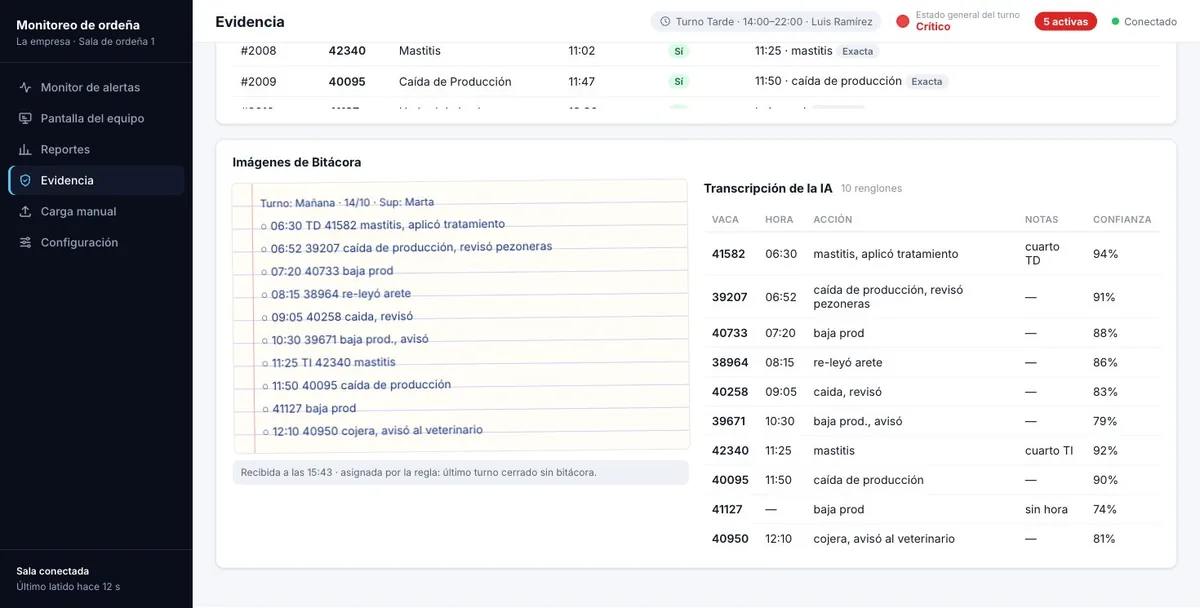Screen dimensions: 1200x608
Task: Click the CONFIANZA column header
Action: tap(1122, 220)
